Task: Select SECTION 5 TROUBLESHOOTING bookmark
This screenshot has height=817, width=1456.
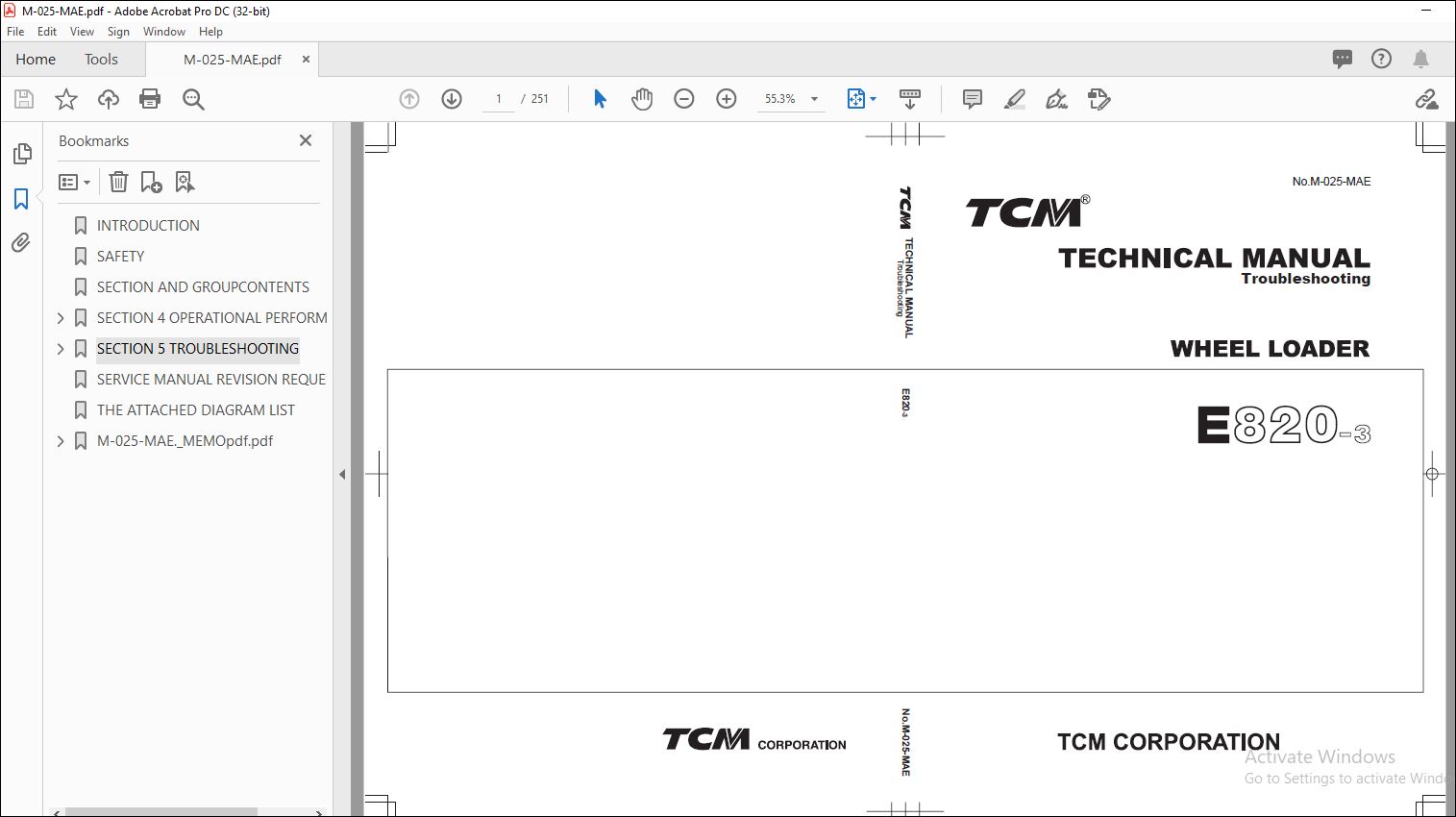Action: click(198, 349)
